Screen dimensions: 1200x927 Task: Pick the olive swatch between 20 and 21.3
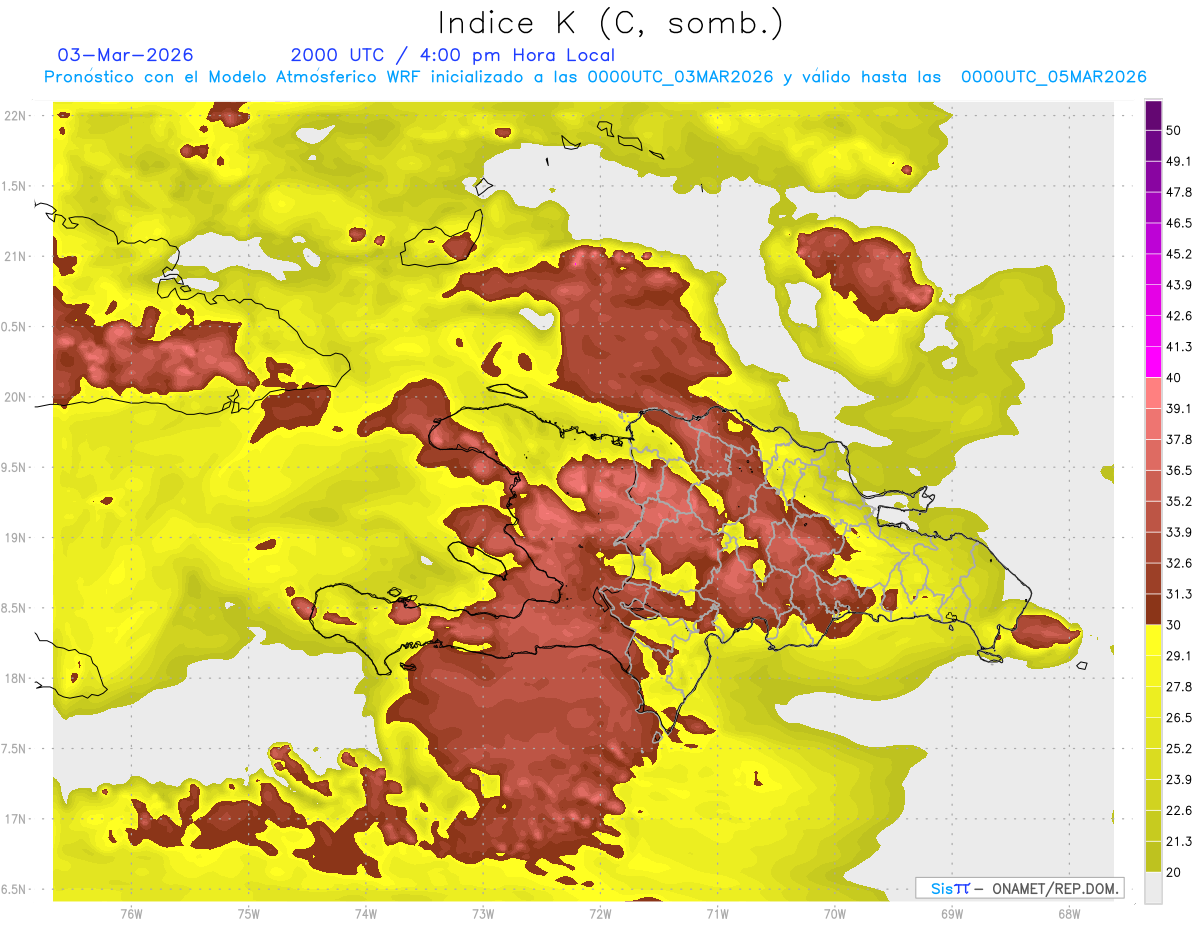pos(1153,858)
